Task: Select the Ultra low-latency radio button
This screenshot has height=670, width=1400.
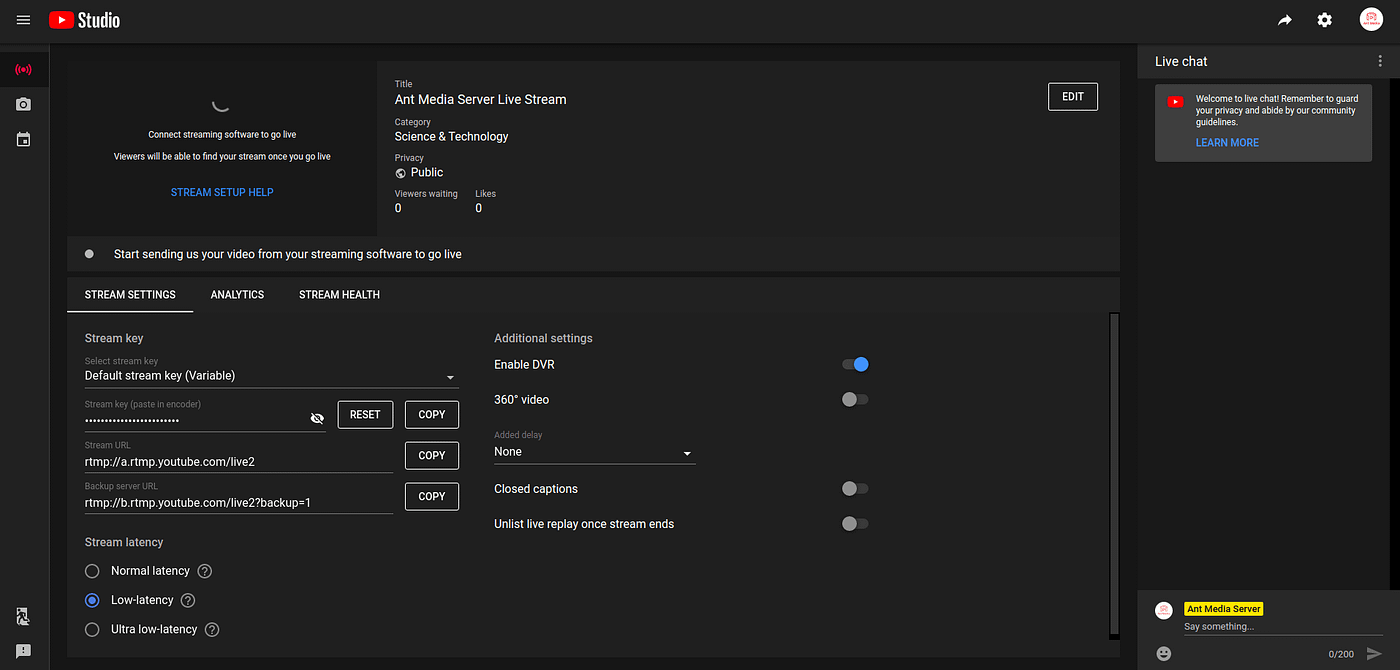Action: (x=92, y=629)
